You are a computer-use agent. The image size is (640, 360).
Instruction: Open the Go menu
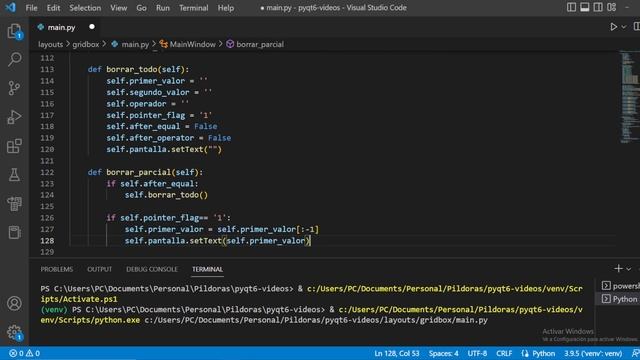[x=141, y=8]
